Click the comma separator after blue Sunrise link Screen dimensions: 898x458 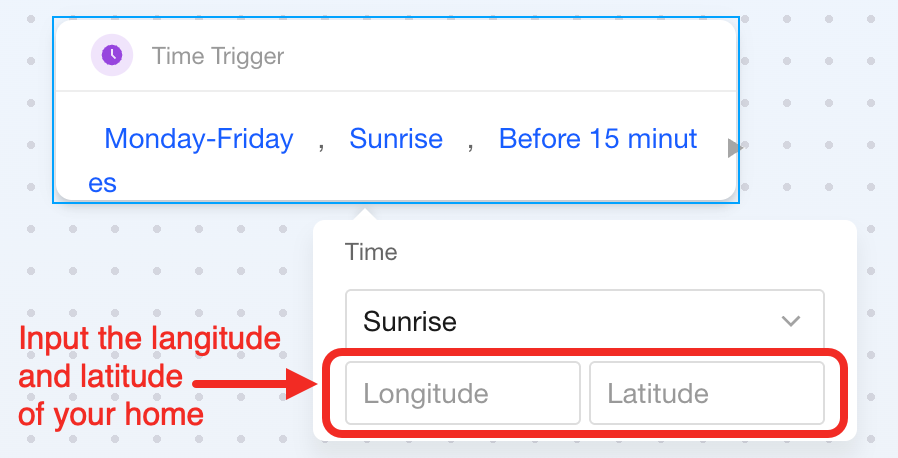point(470,140)
